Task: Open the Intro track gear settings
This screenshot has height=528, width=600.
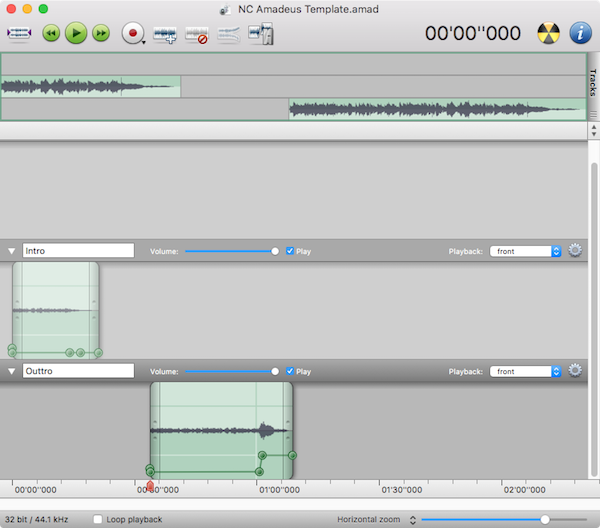Action: (x=575, y=250)
